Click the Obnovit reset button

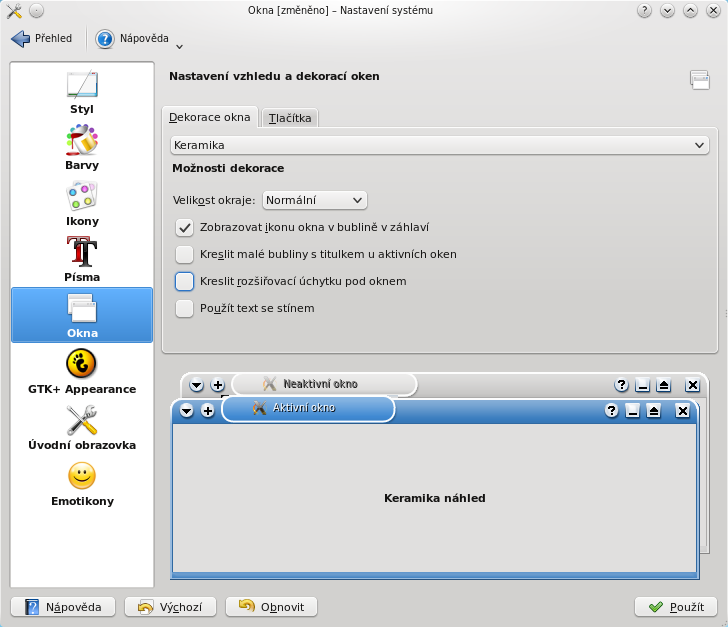tap(272, 607)
